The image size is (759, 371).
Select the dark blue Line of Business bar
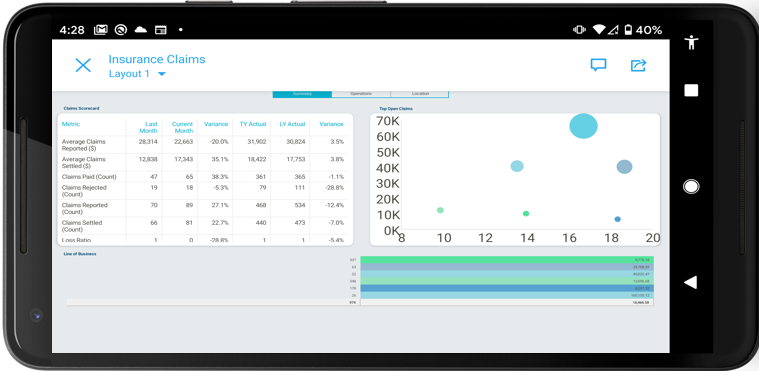tap(507, 288)
